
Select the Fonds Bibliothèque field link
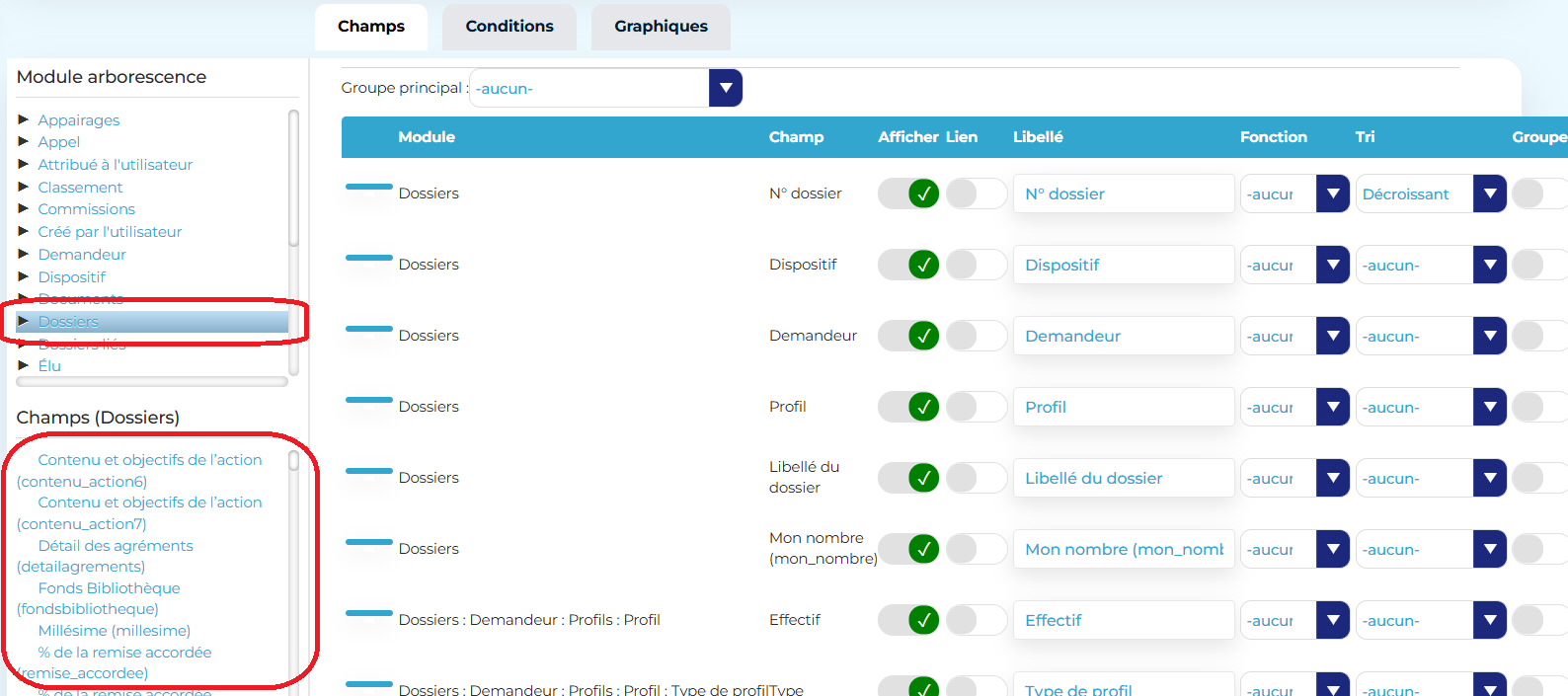pos(109,588)
